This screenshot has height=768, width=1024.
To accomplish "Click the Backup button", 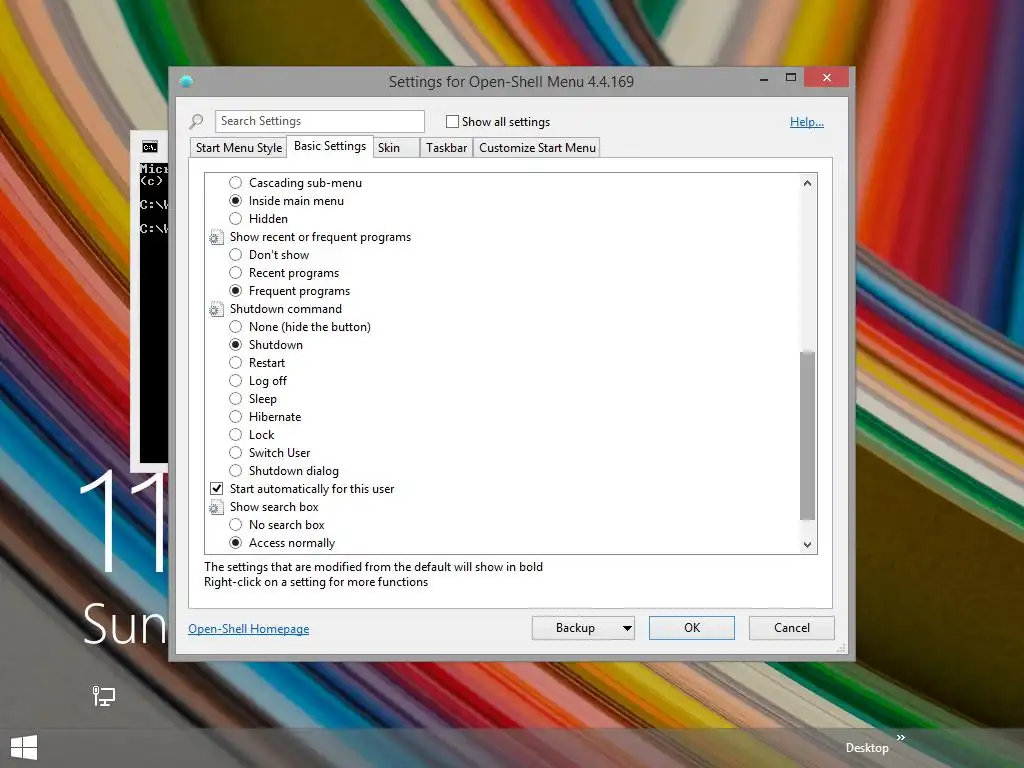I will click(x=575, y=628).
